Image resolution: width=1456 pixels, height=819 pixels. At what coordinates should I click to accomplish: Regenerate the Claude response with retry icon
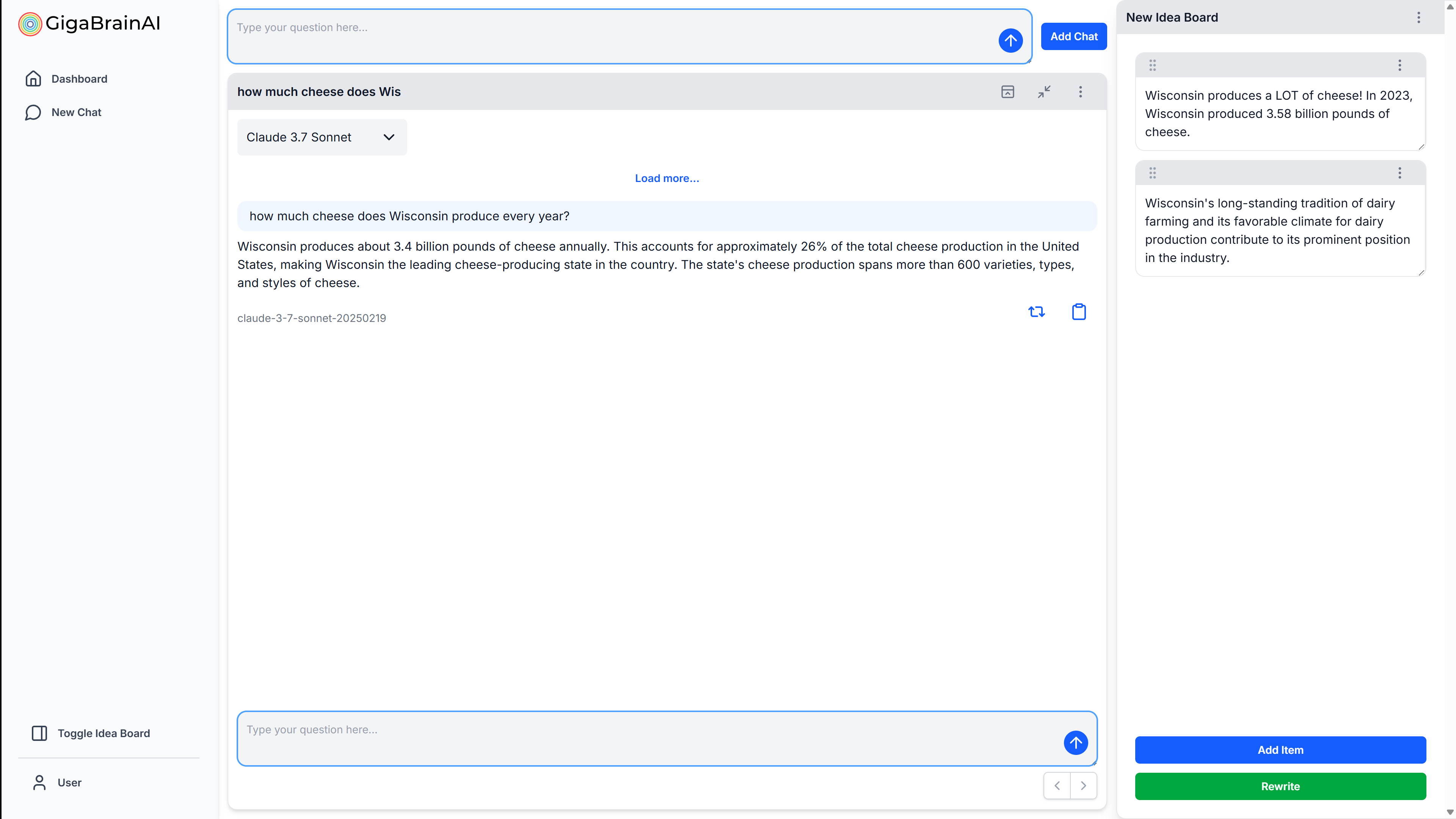tap(1036, 311)
